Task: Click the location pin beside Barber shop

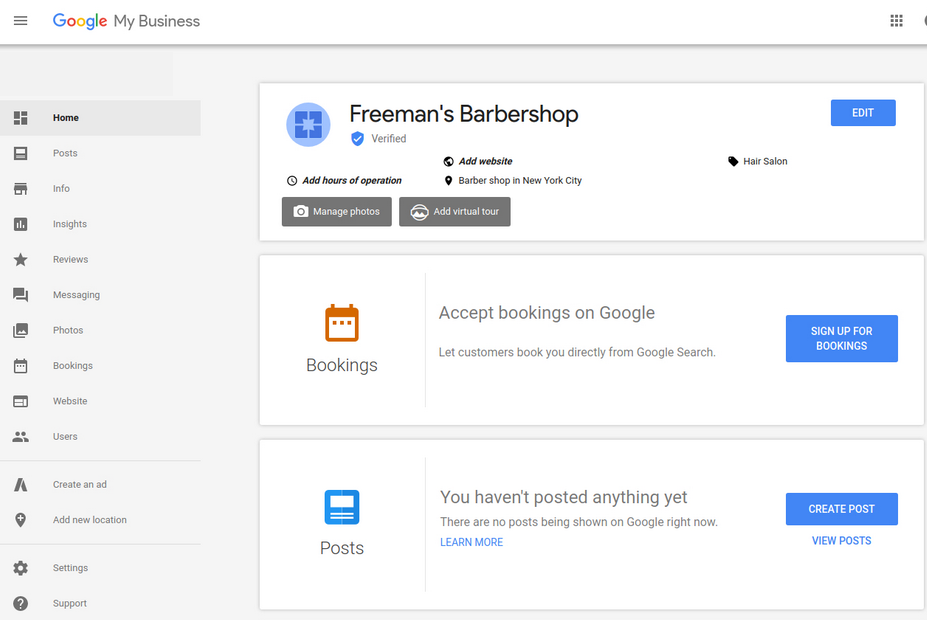Action: click(449, 181)
